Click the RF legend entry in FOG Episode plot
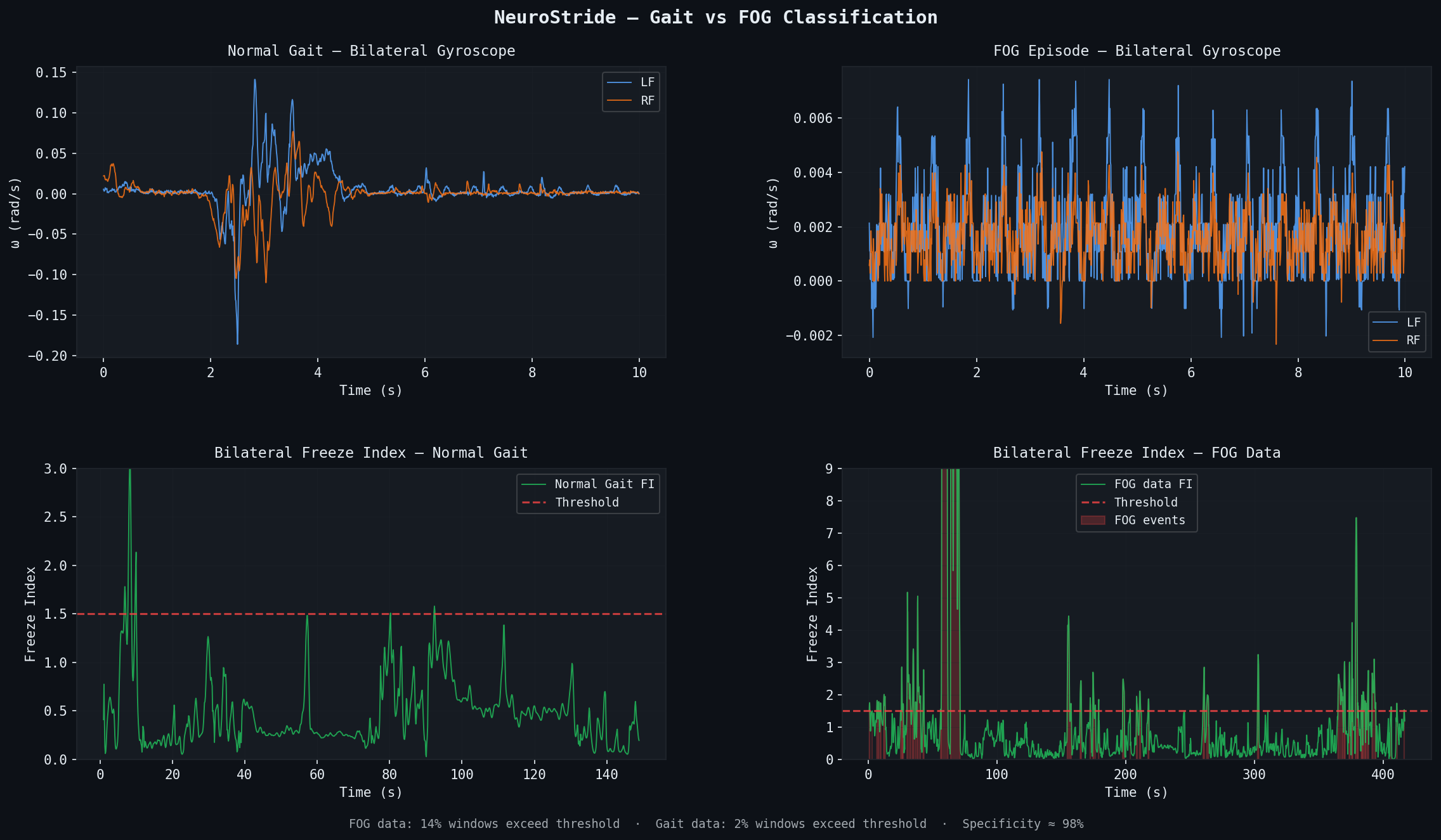This screenshot has height=840, width=1441. (1412, 340)
